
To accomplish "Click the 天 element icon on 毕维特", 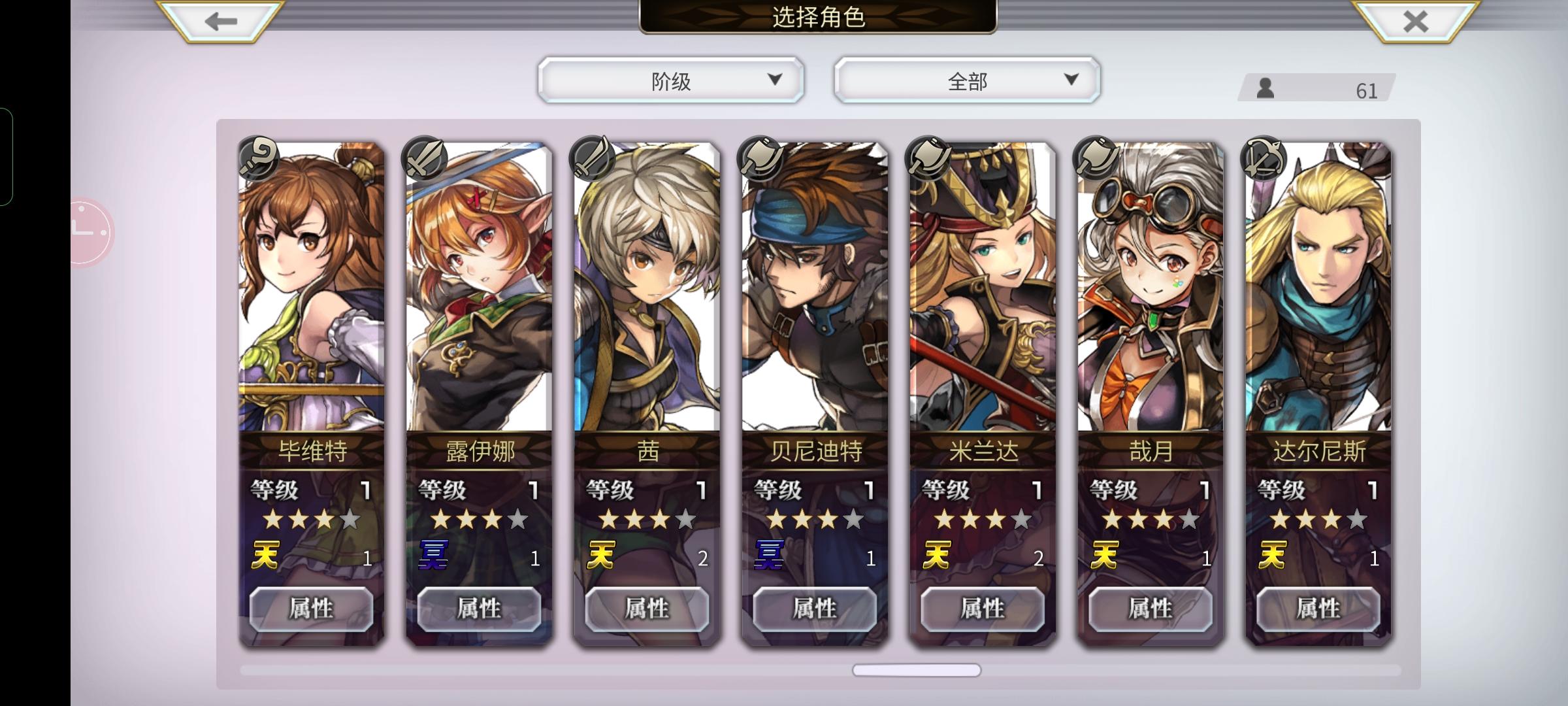I will click(265, 556).
